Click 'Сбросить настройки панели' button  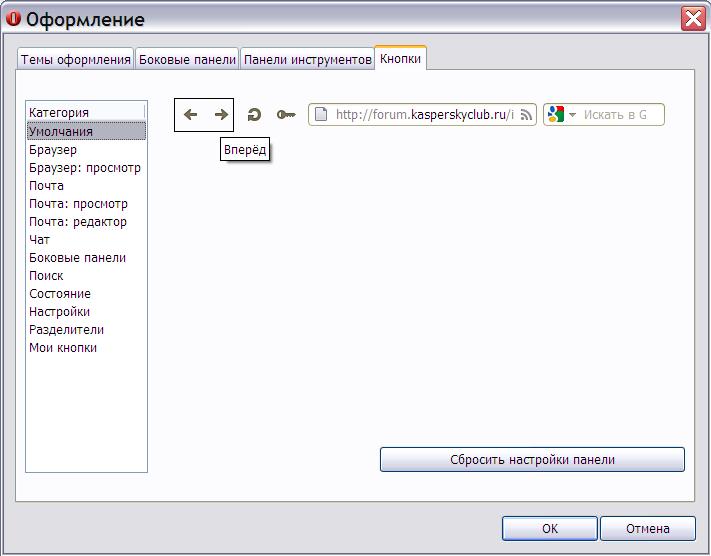pyautogui.click(x=532, y=459)
